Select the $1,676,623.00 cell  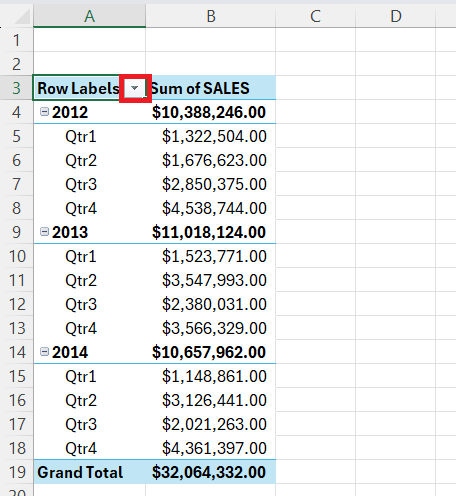(211, 160)
